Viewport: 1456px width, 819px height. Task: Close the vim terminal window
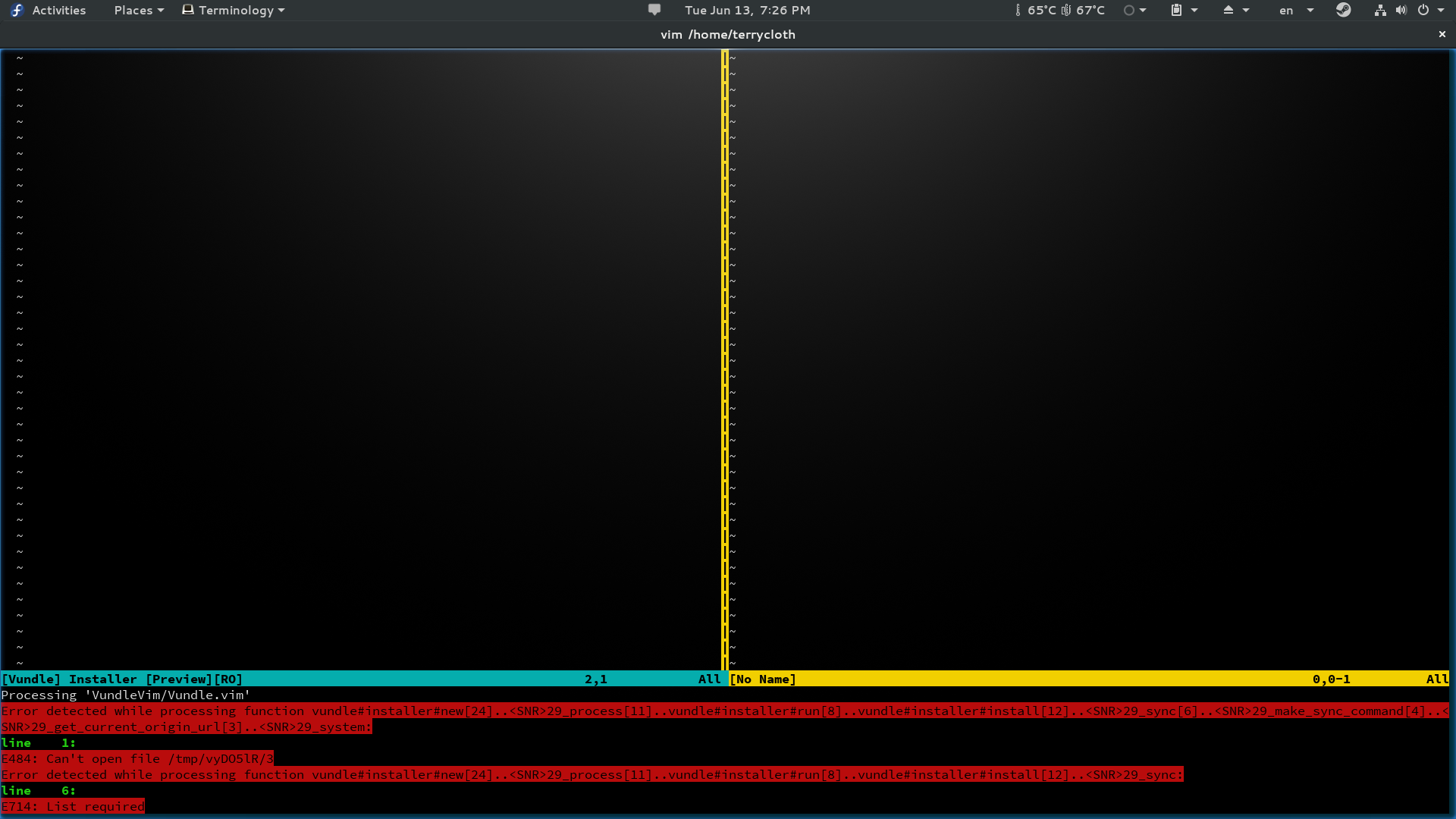[1442, 34]
